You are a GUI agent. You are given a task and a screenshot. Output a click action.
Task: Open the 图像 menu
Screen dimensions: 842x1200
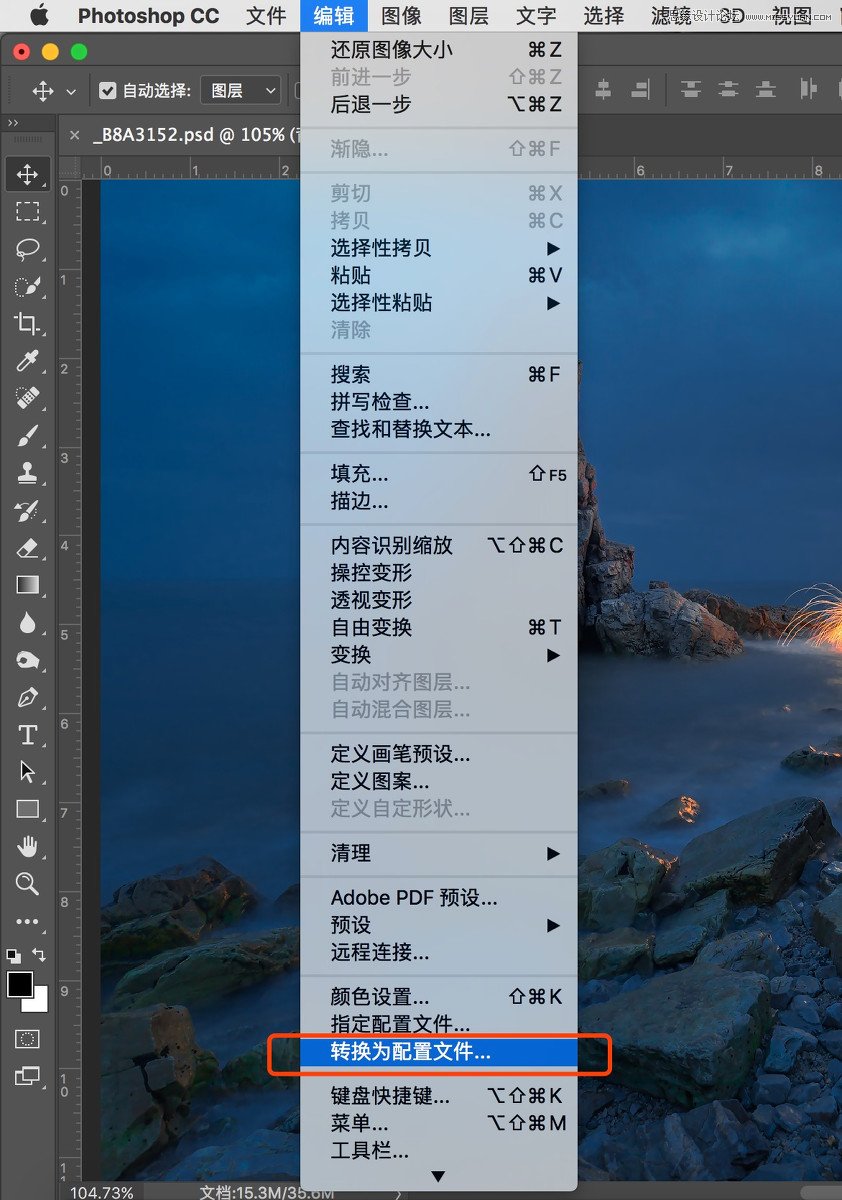point(402,16)
